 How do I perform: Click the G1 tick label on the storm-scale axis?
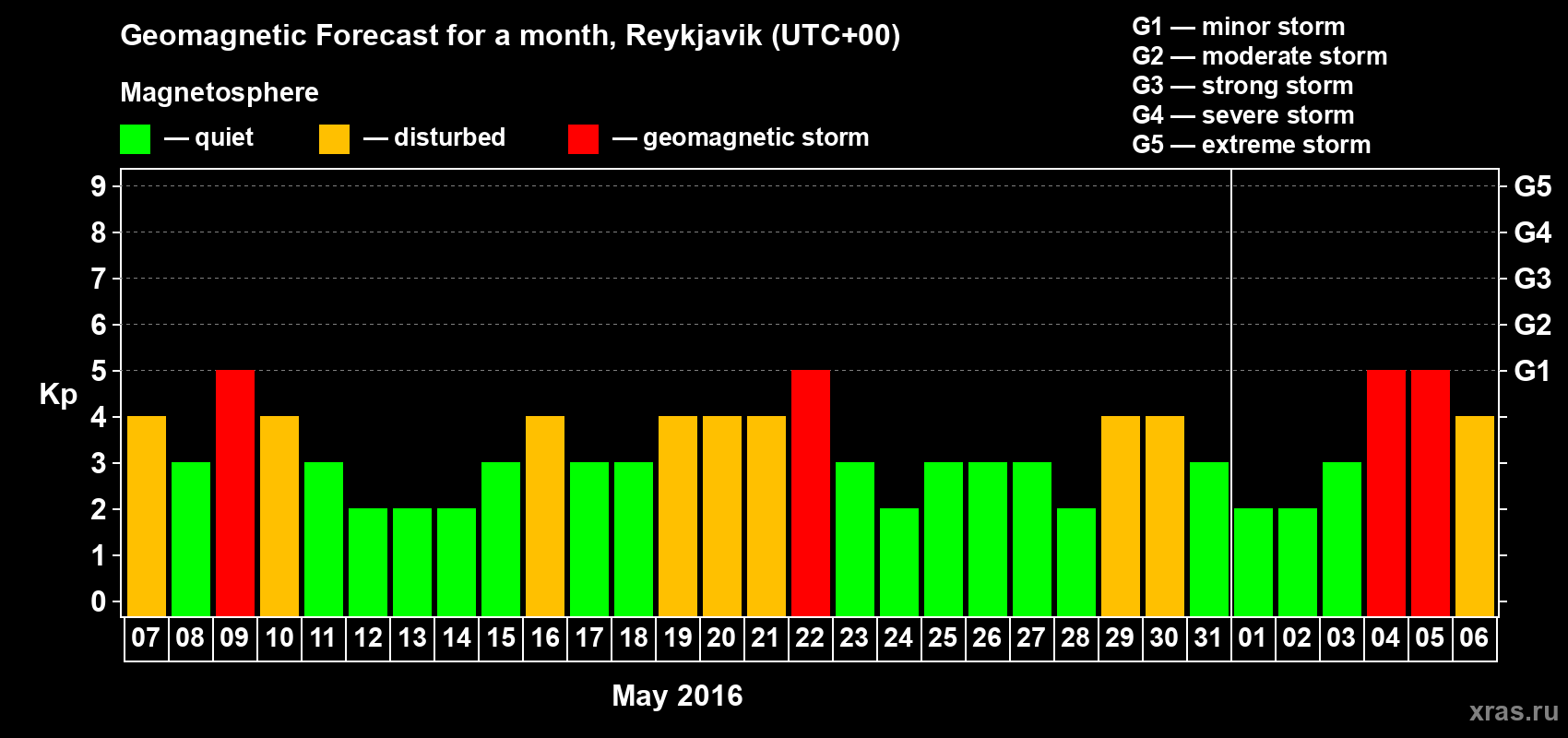click(1533, 371)
